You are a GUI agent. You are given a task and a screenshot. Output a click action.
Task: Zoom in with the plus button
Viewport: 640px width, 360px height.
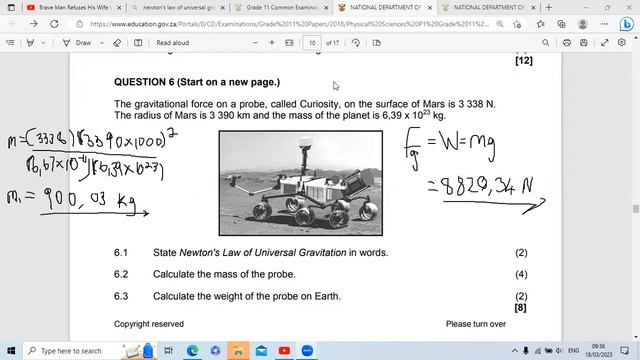pyautogui.click(x=272, y=43)
